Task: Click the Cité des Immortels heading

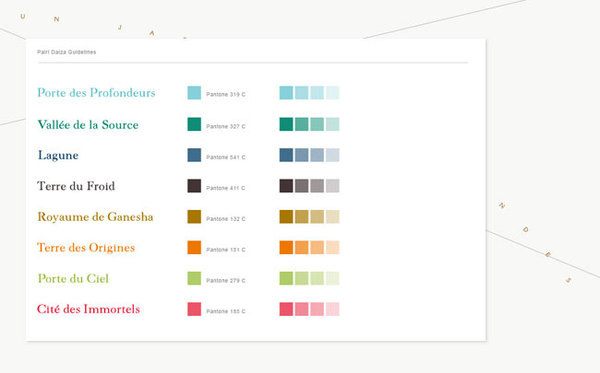Action: tap(88, 309)
